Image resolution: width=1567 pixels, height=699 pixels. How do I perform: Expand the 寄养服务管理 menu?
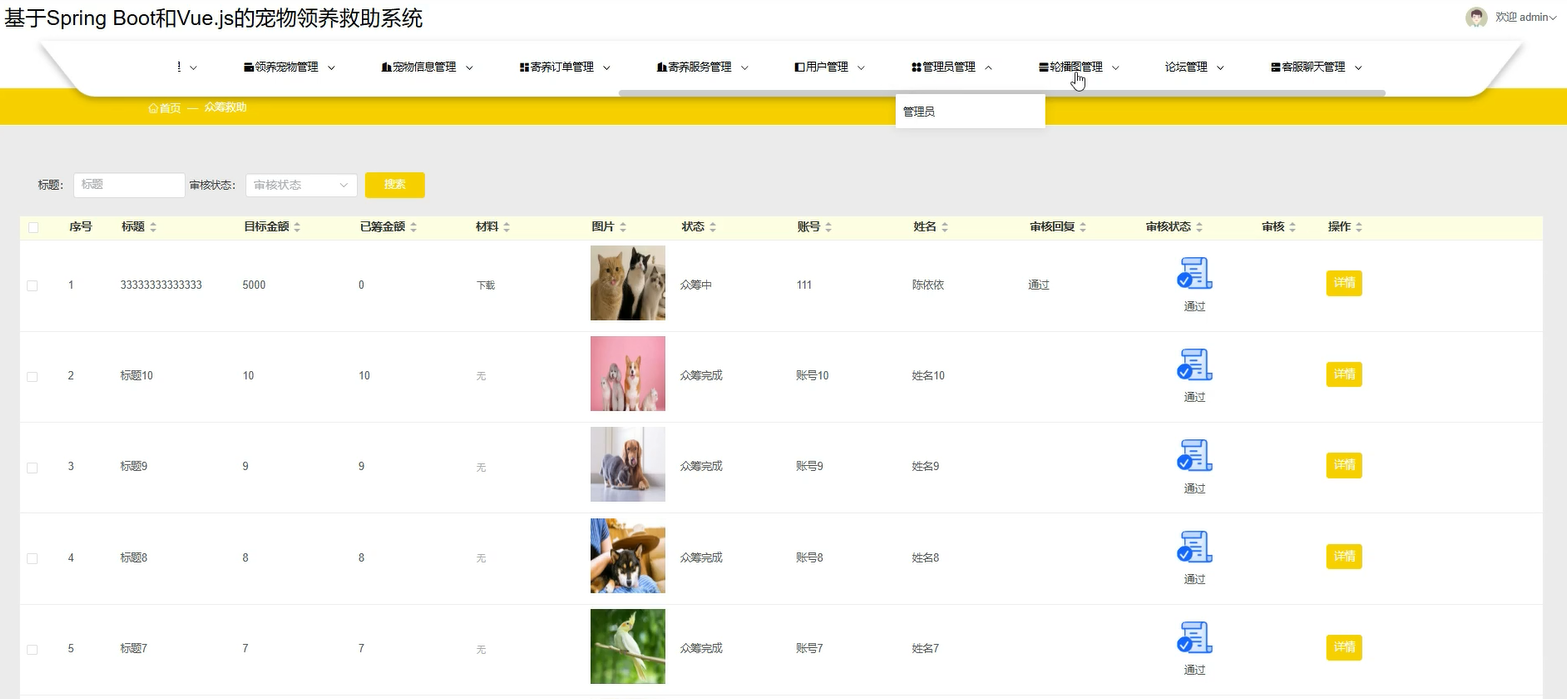[x=703, y=67]
